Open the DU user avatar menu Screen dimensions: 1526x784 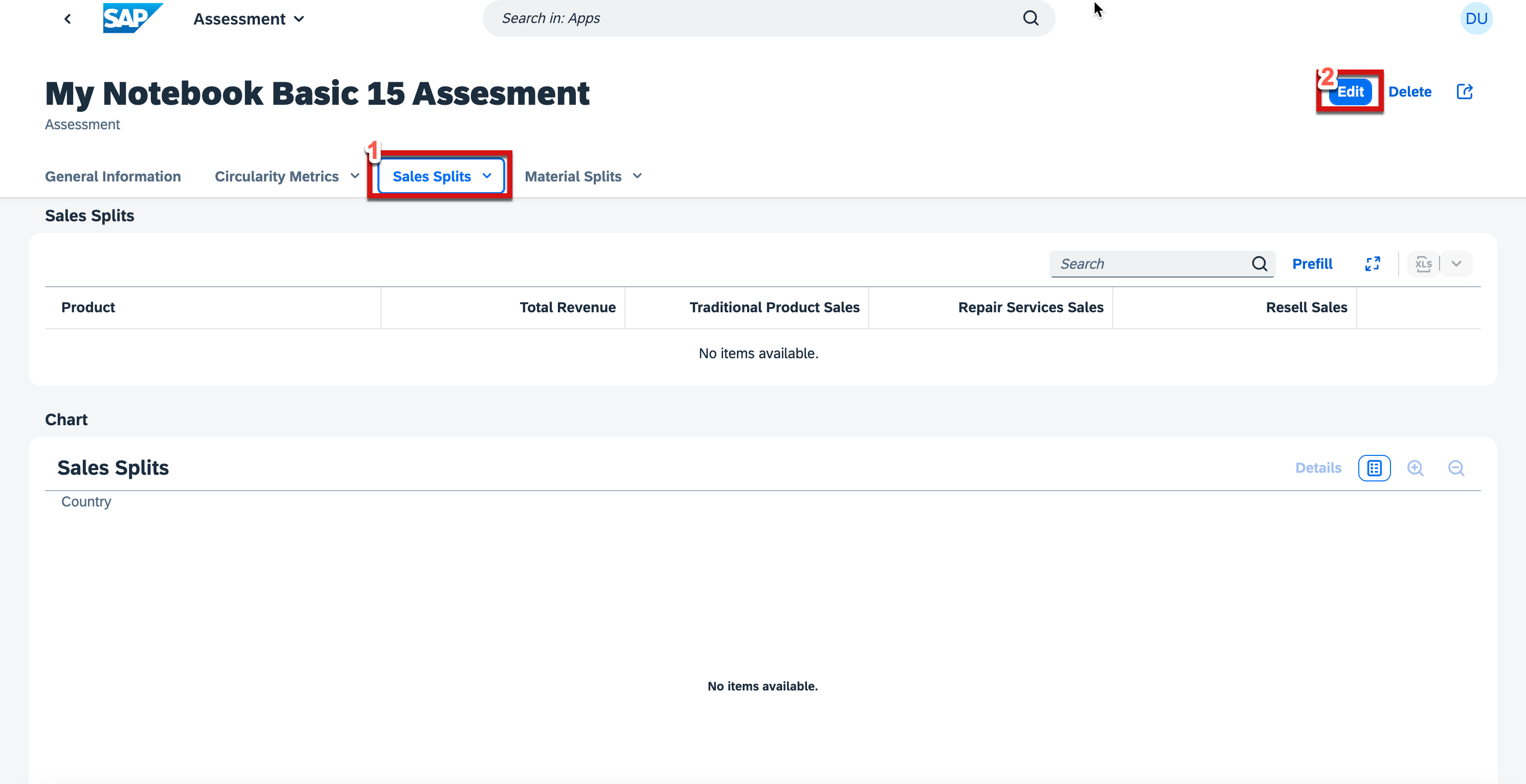[1476, 18]
